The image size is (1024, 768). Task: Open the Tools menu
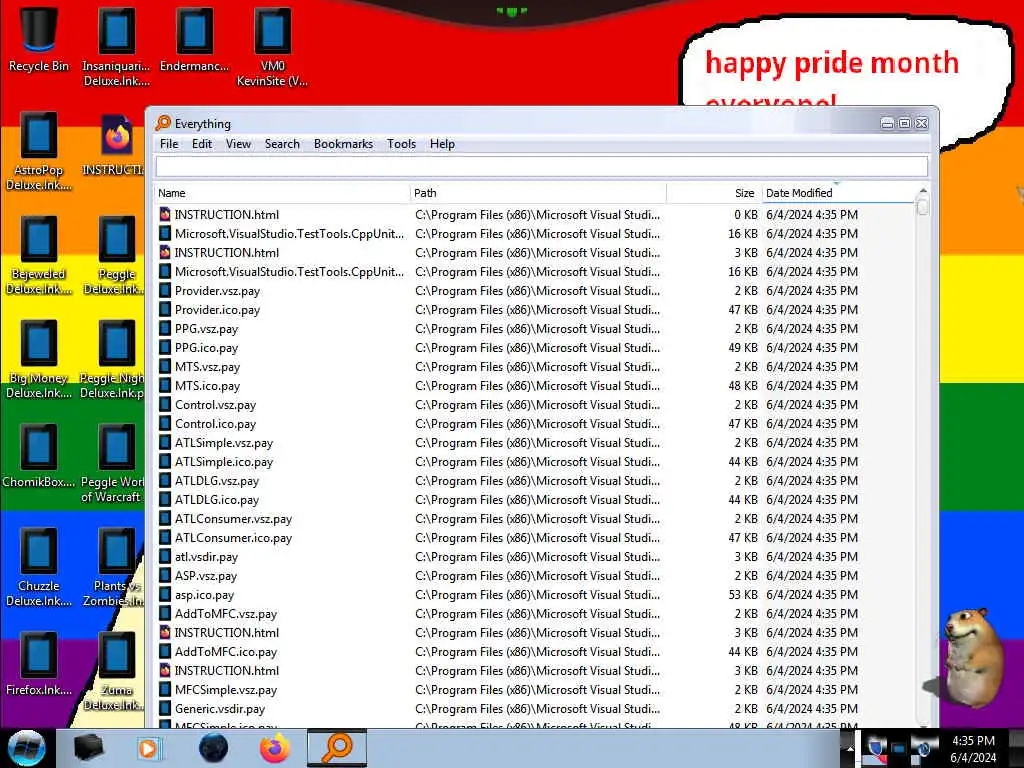pos(401,144)
